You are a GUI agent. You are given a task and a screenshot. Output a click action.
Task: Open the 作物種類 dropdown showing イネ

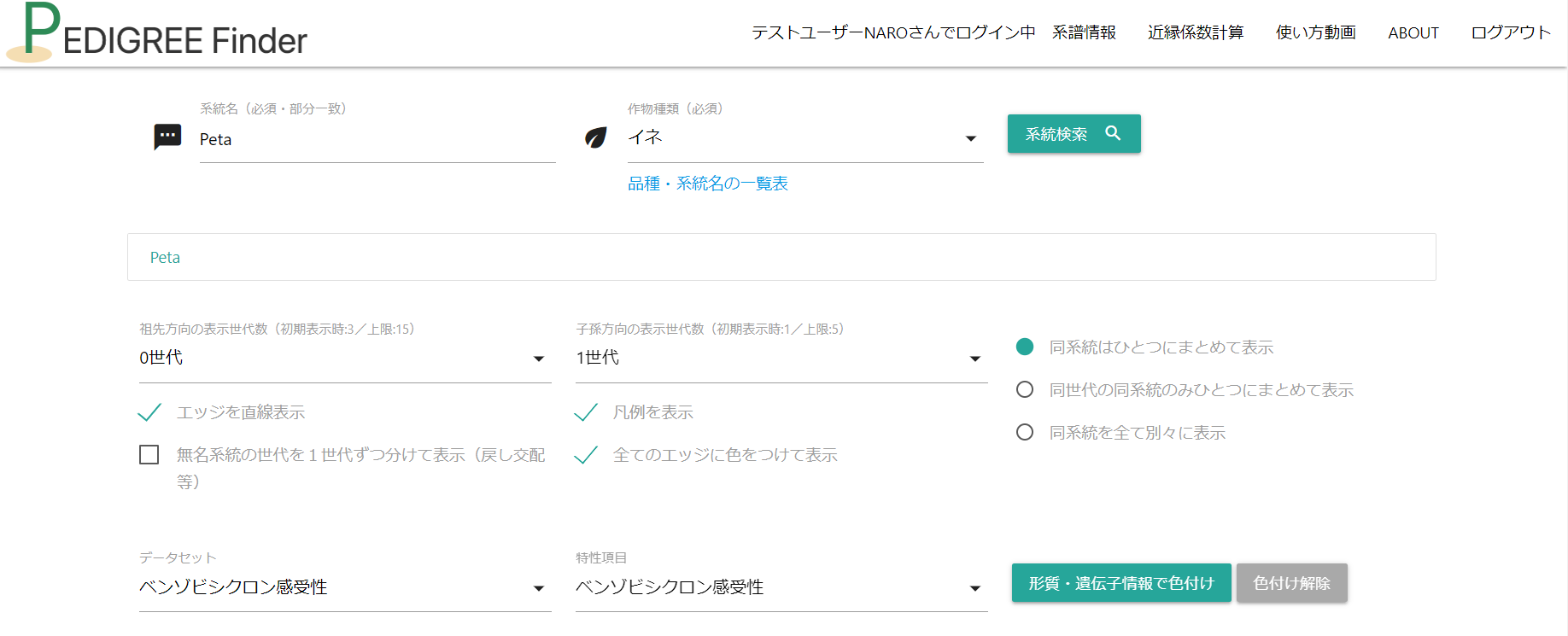pyautogui.click(x=804, y=138)
